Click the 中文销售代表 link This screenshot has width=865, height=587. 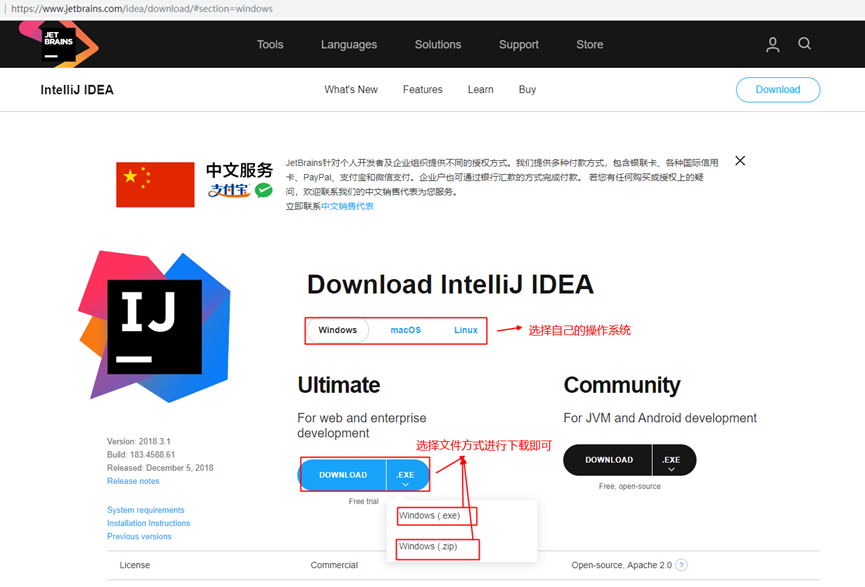click(x=348, y=206)
